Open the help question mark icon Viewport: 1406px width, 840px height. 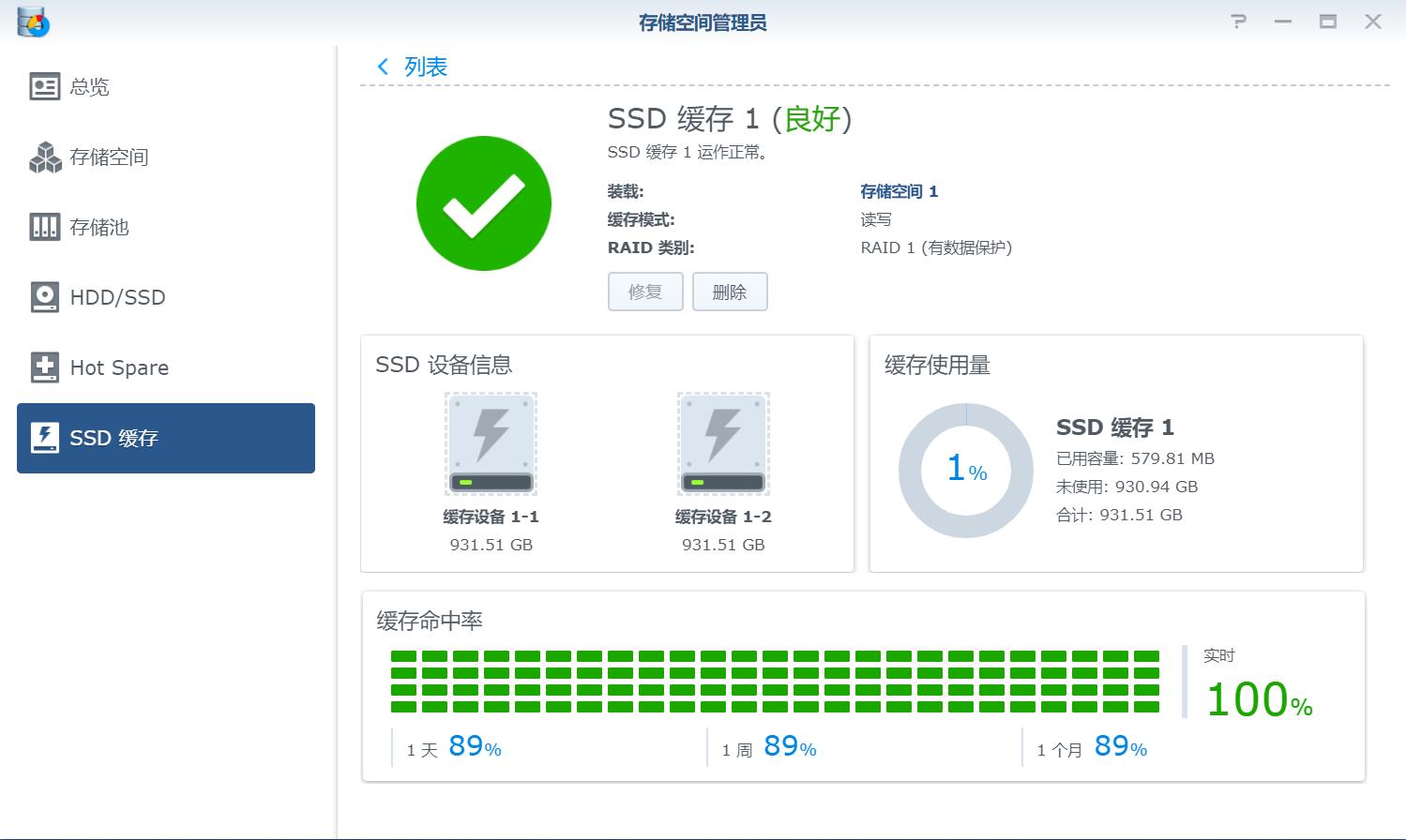(1238, 21)
